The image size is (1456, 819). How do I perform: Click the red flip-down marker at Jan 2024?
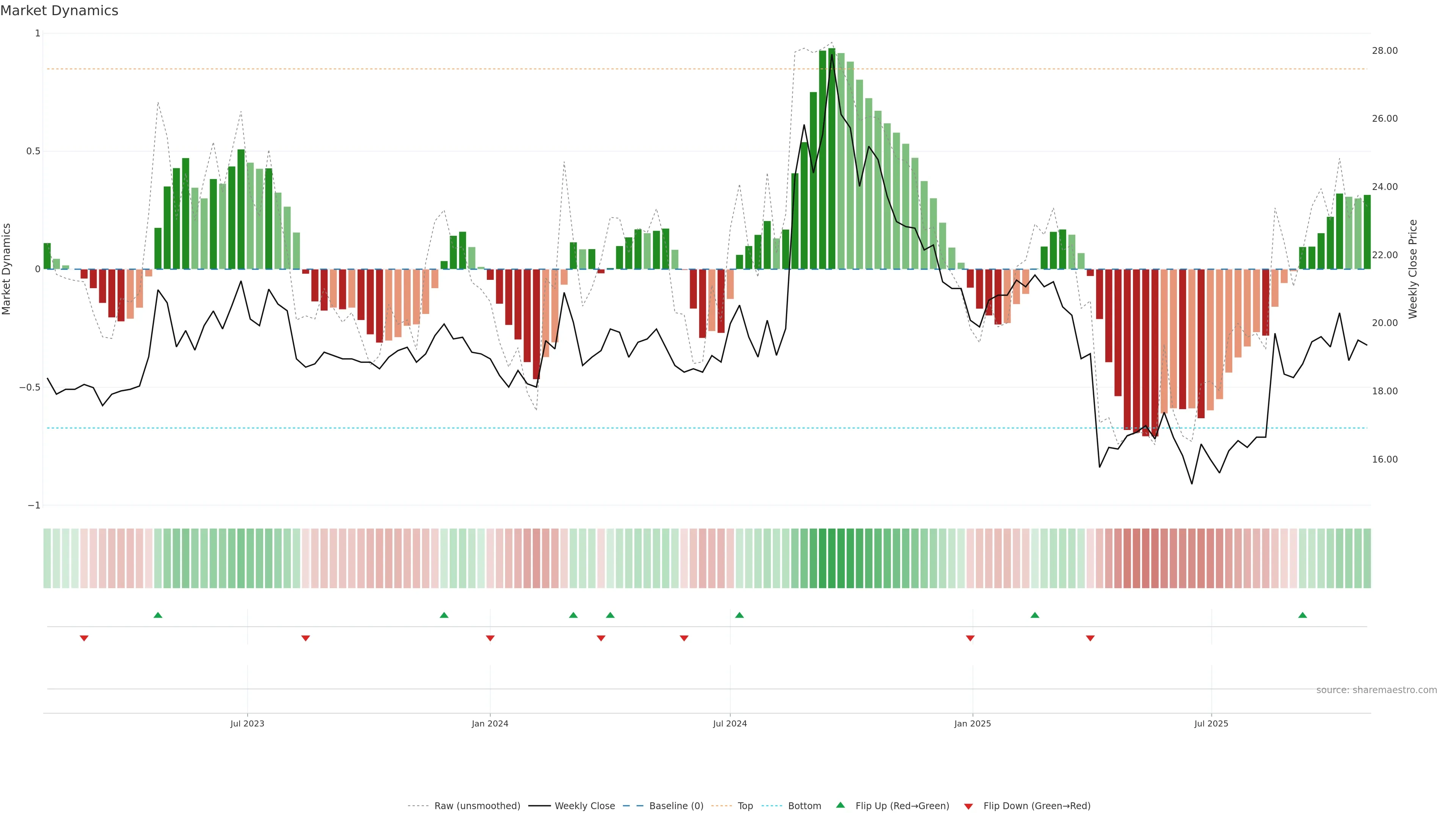pyautogui.click(x=490, y=638)
